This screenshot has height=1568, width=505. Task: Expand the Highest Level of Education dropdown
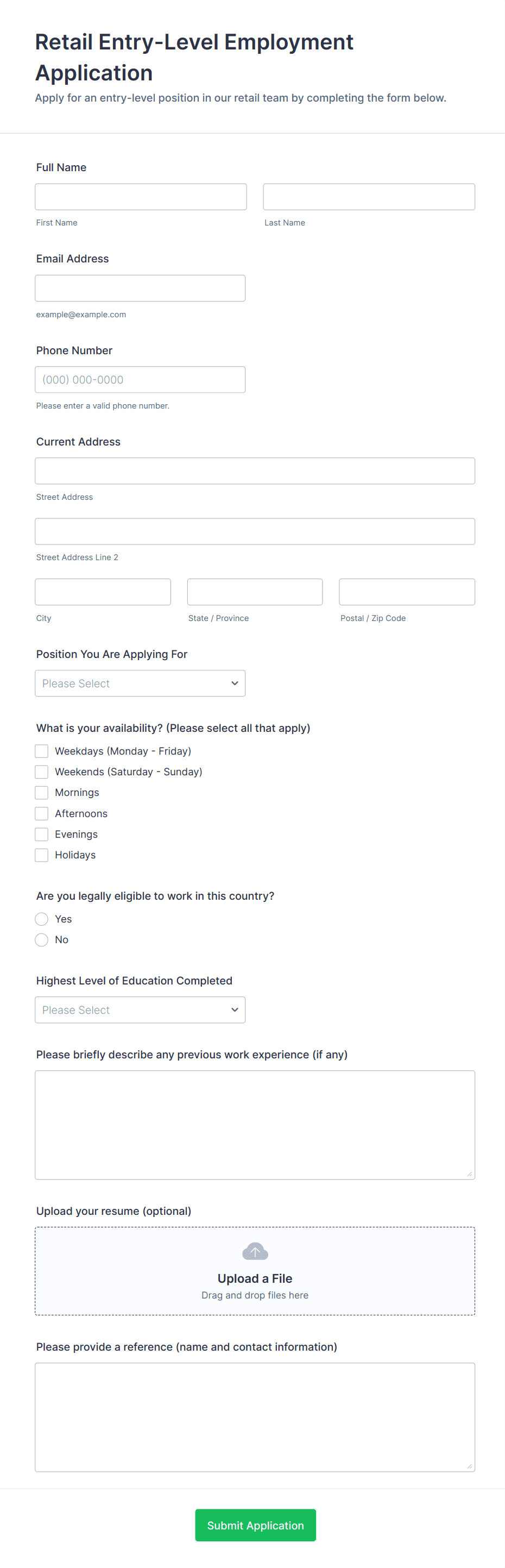(x=140, y=1010)
